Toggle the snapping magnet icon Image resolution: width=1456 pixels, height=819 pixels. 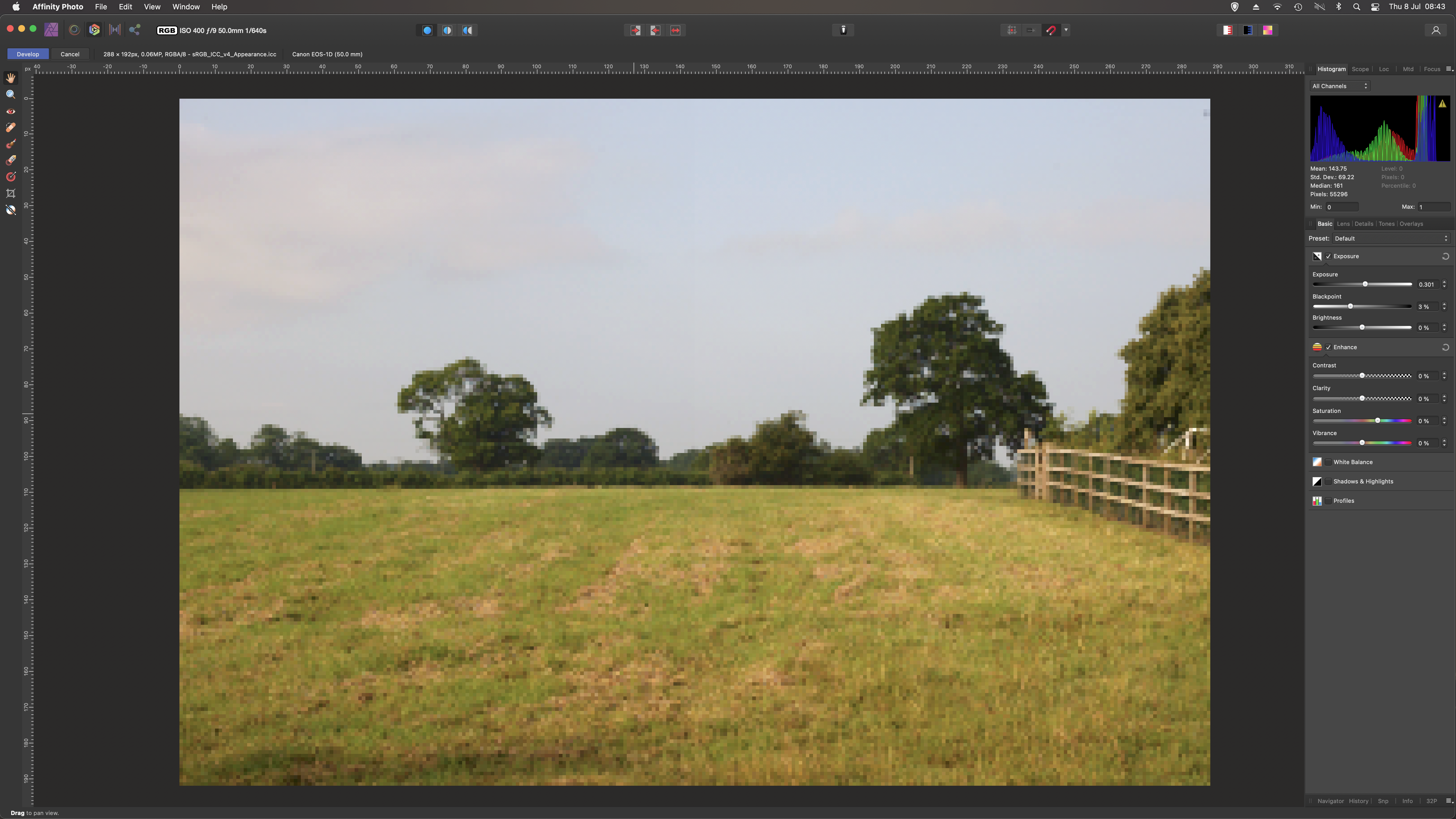point(1051,30)
